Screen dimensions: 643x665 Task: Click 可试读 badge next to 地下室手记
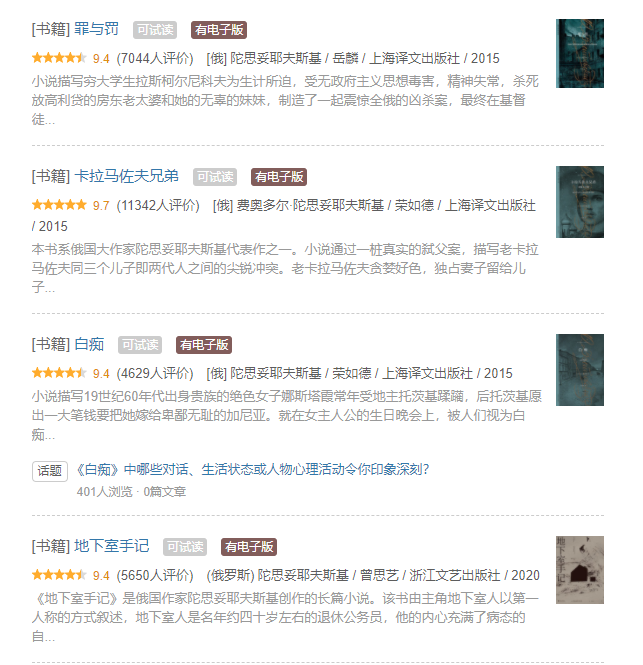(185, 547)
